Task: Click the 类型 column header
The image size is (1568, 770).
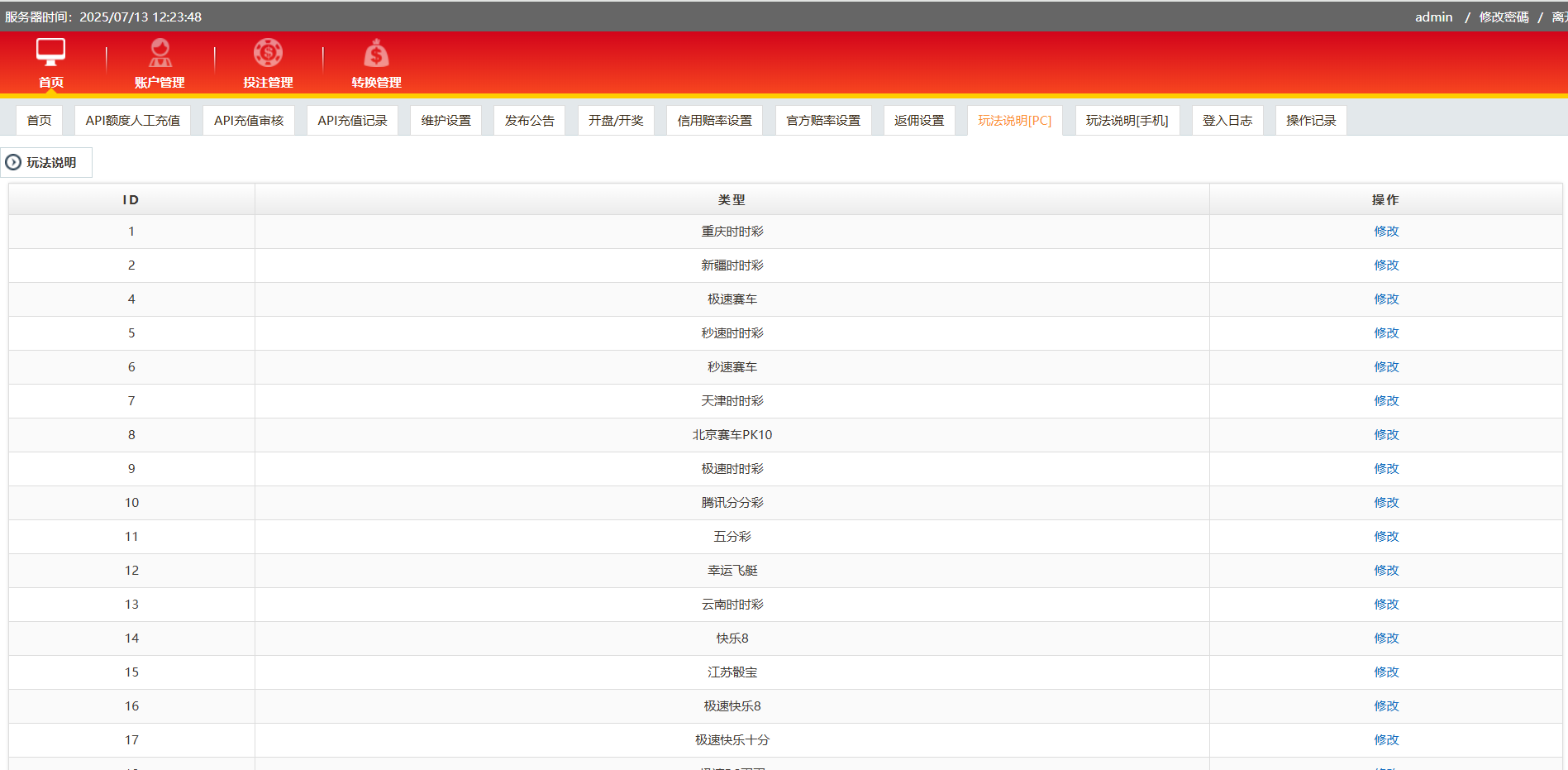Action: point(732,200)
